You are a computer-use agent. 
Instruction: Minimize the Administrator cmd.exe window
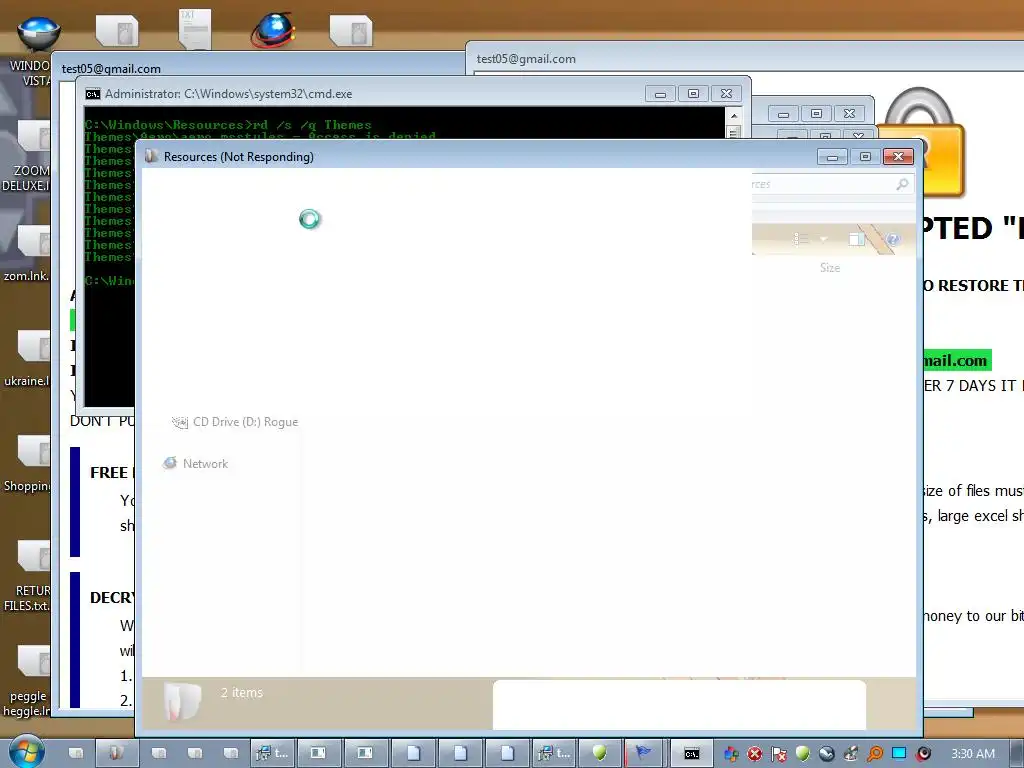(660, 94)
